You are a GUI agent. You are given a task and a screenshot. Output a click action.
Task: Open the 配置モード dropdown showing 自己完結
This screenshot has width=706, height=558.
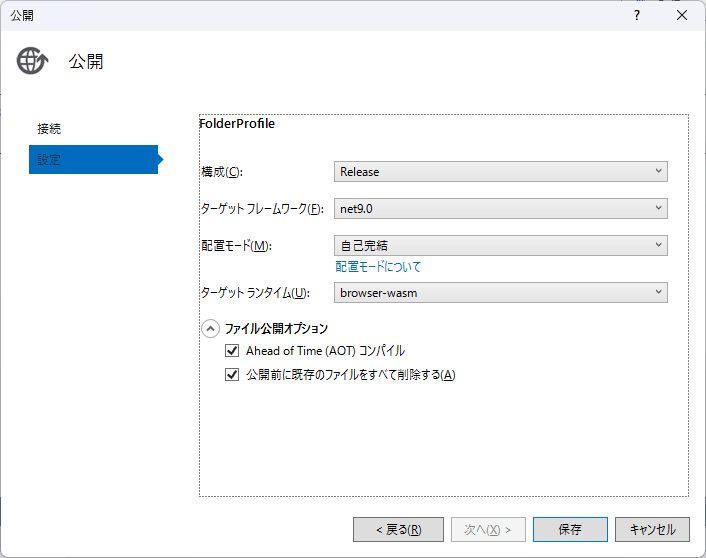(x=501, y=245)
